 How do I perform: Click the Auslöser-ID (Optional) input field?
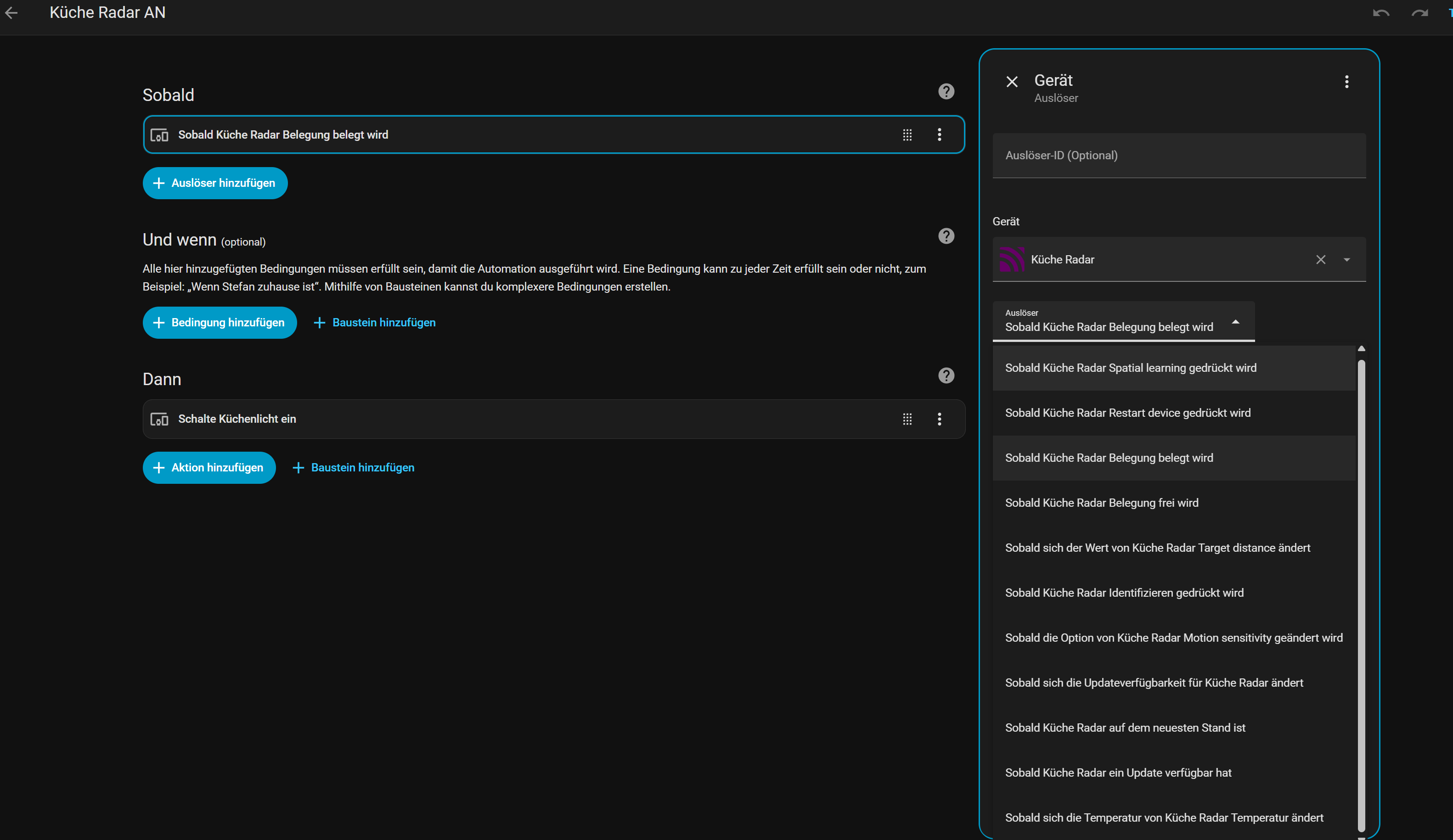1178,156
